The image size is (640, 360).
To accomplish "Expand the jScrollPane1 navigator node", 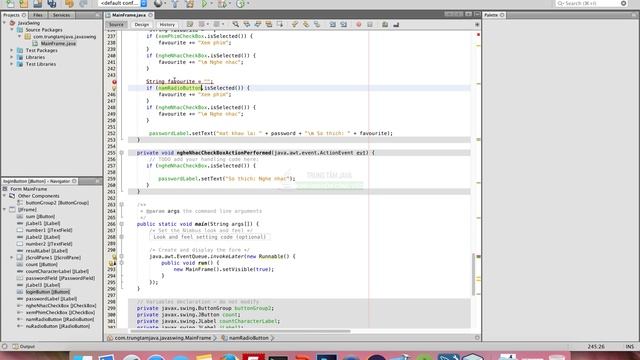I will (x=12, y=258).
